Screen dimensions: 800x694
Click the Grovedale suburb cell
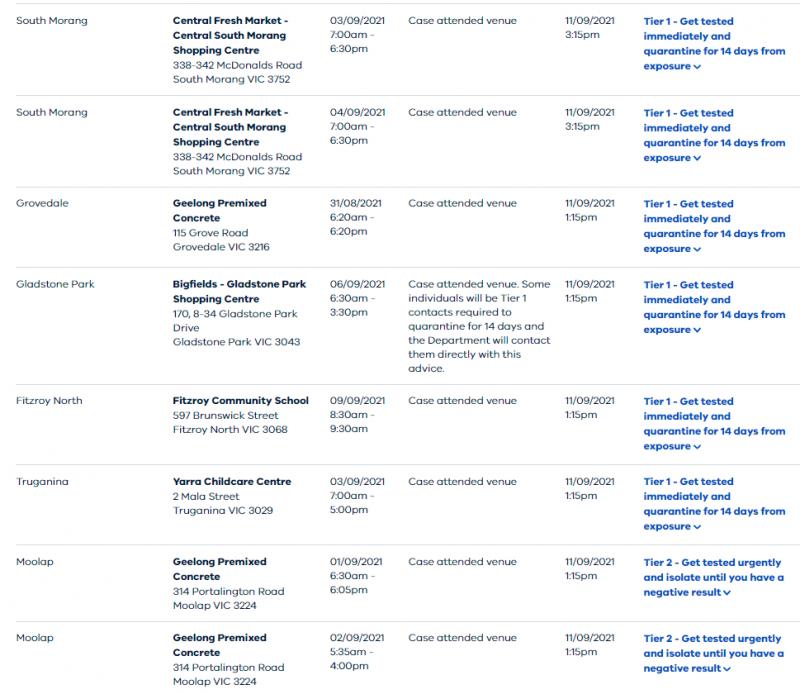[42, 203]
